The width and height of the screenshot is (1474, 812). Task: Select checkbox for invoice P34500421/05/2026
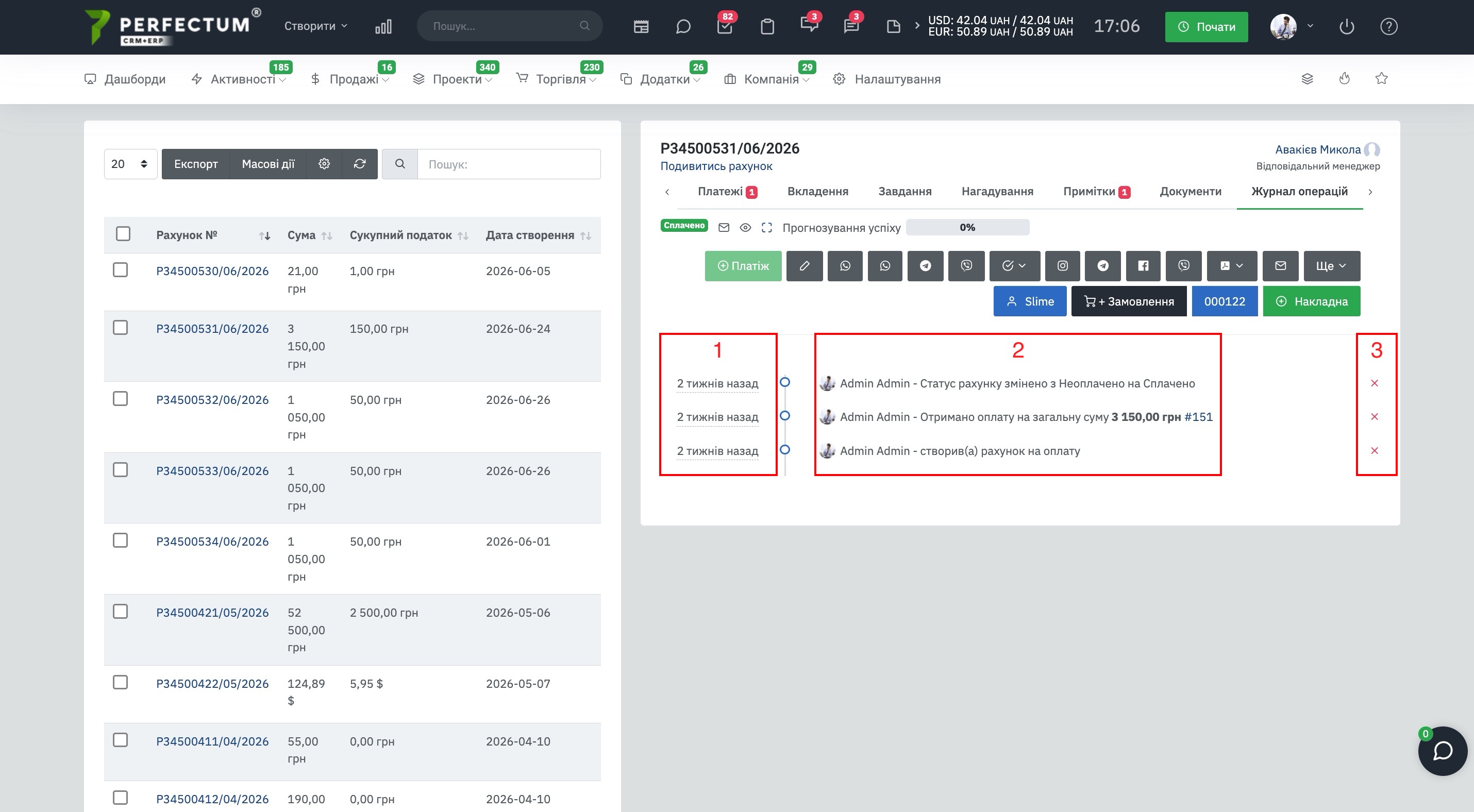pos(120,612)
